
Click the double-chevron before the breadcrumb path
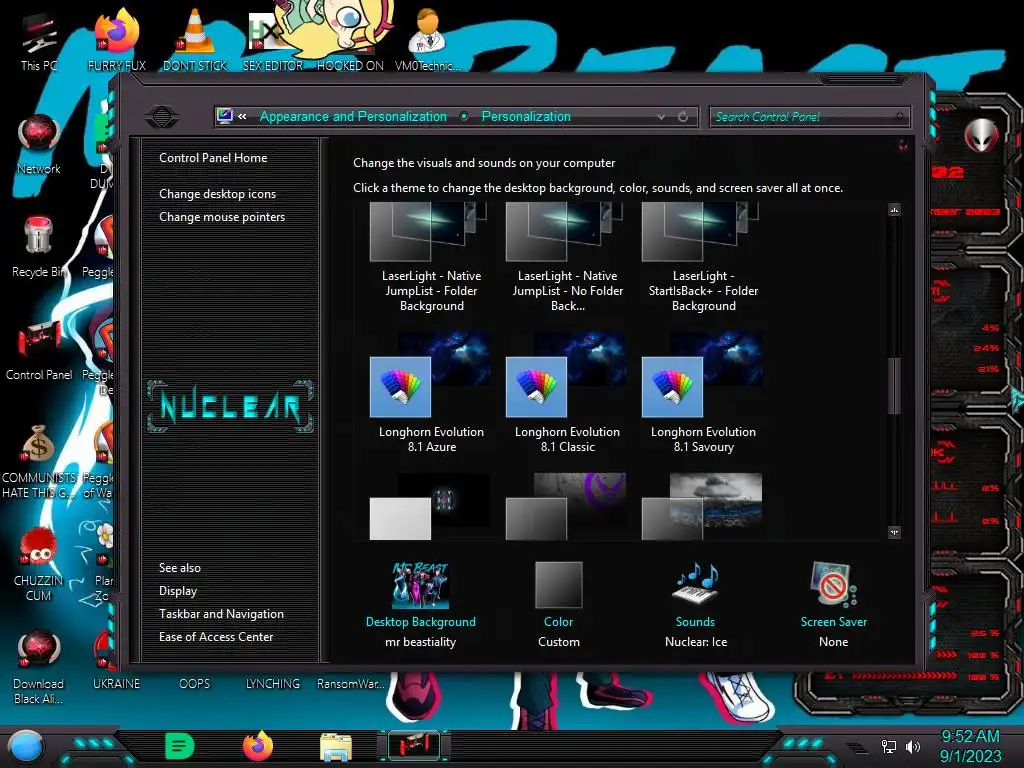pos(242,117)
